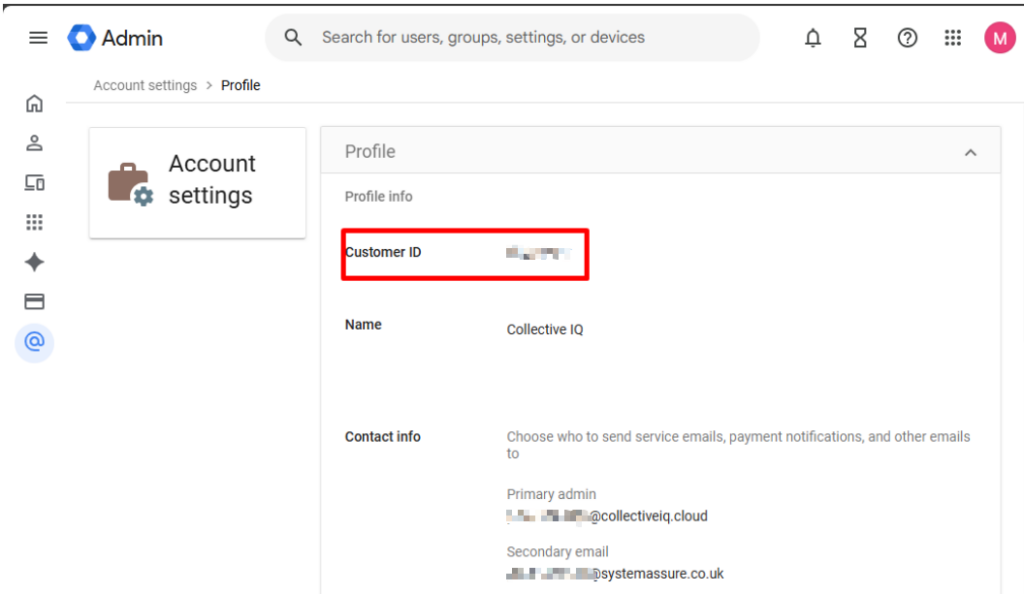Select Account settings in the breadcrumb
Screen dimensions: 1024x594
click(145, 85)
